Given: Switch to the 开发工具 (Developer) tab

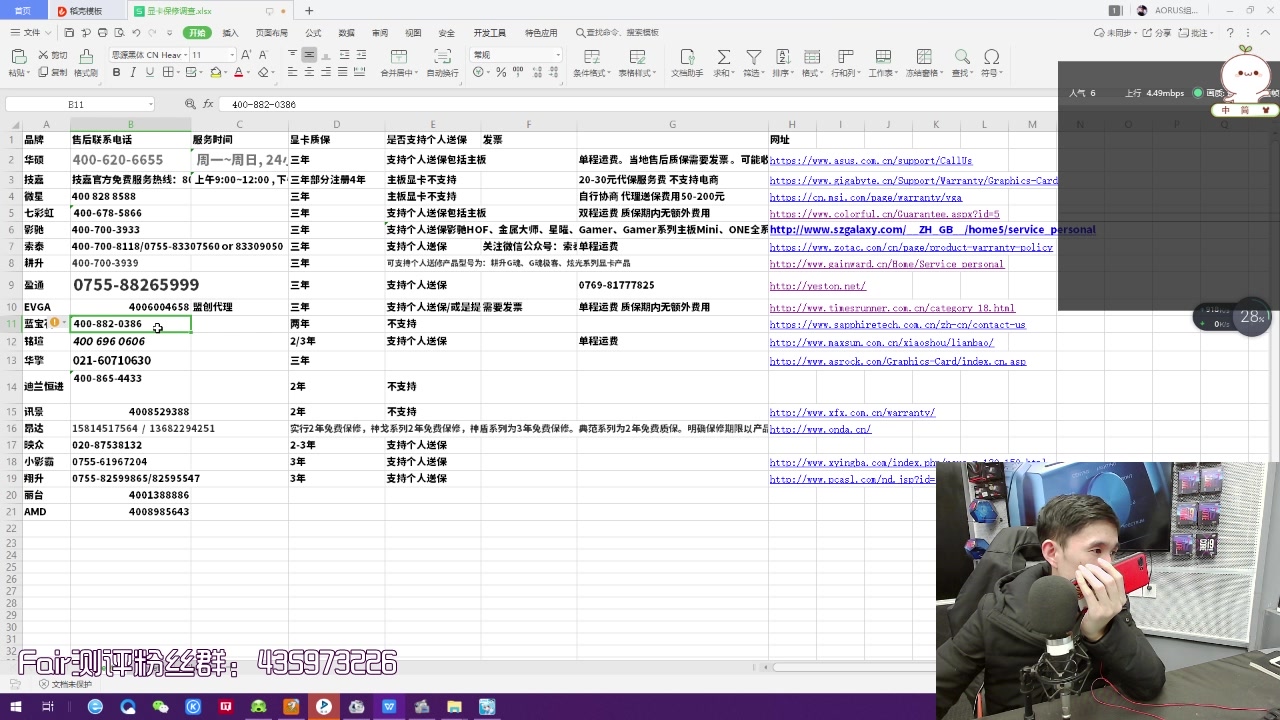Looking at the screenshot, I should click(x=489, y=33).
